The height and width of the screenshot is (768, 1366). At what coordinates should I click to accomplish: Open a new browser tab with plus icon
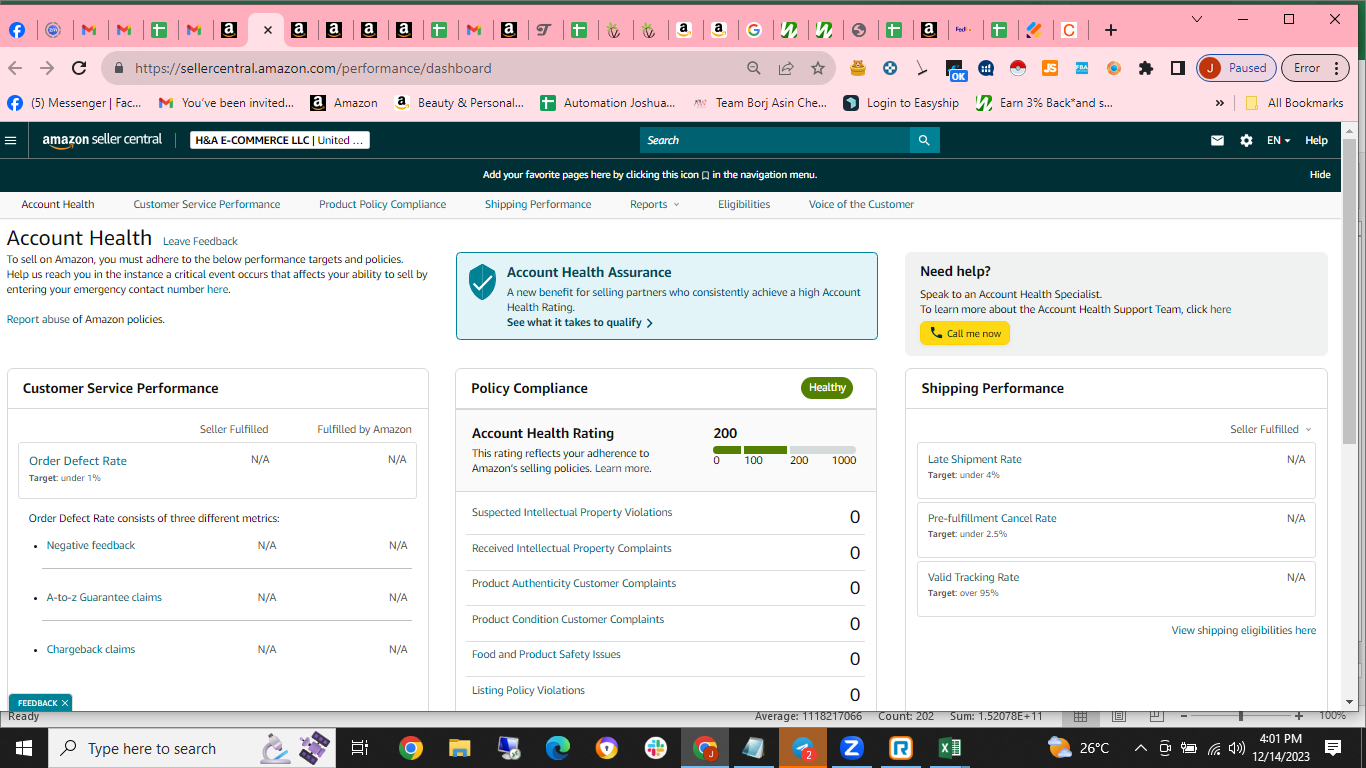(1110, 30)
